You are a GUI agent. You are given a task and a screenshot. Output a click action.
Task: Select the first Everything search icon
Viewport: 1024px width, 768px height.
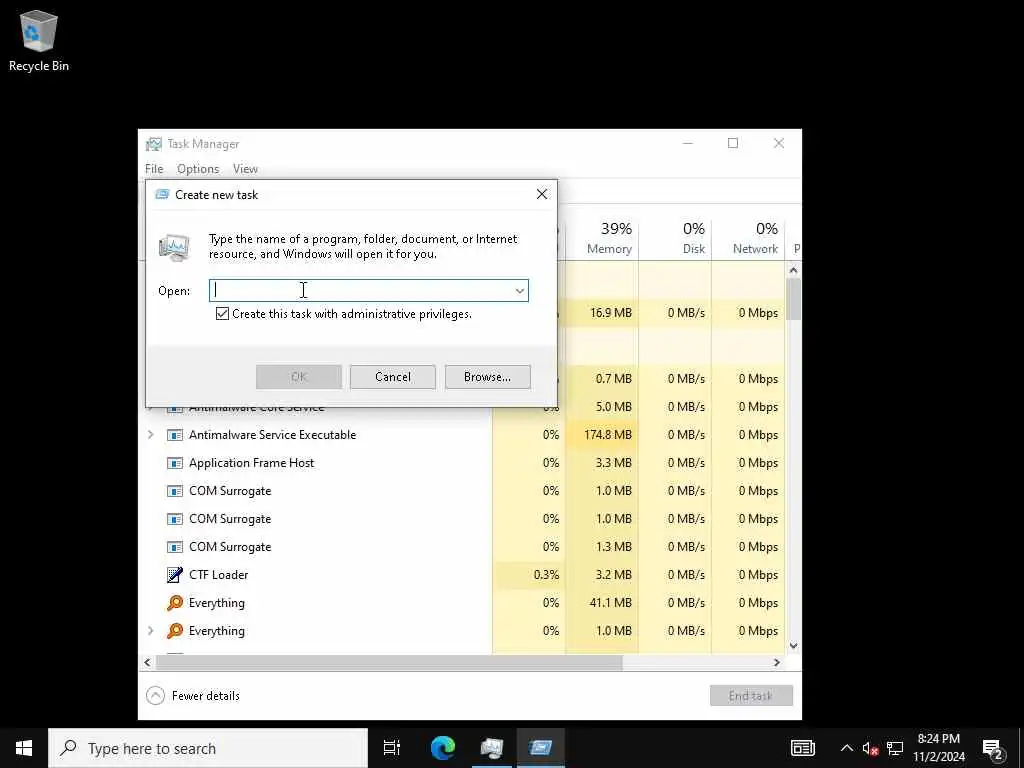pos(174,603)
